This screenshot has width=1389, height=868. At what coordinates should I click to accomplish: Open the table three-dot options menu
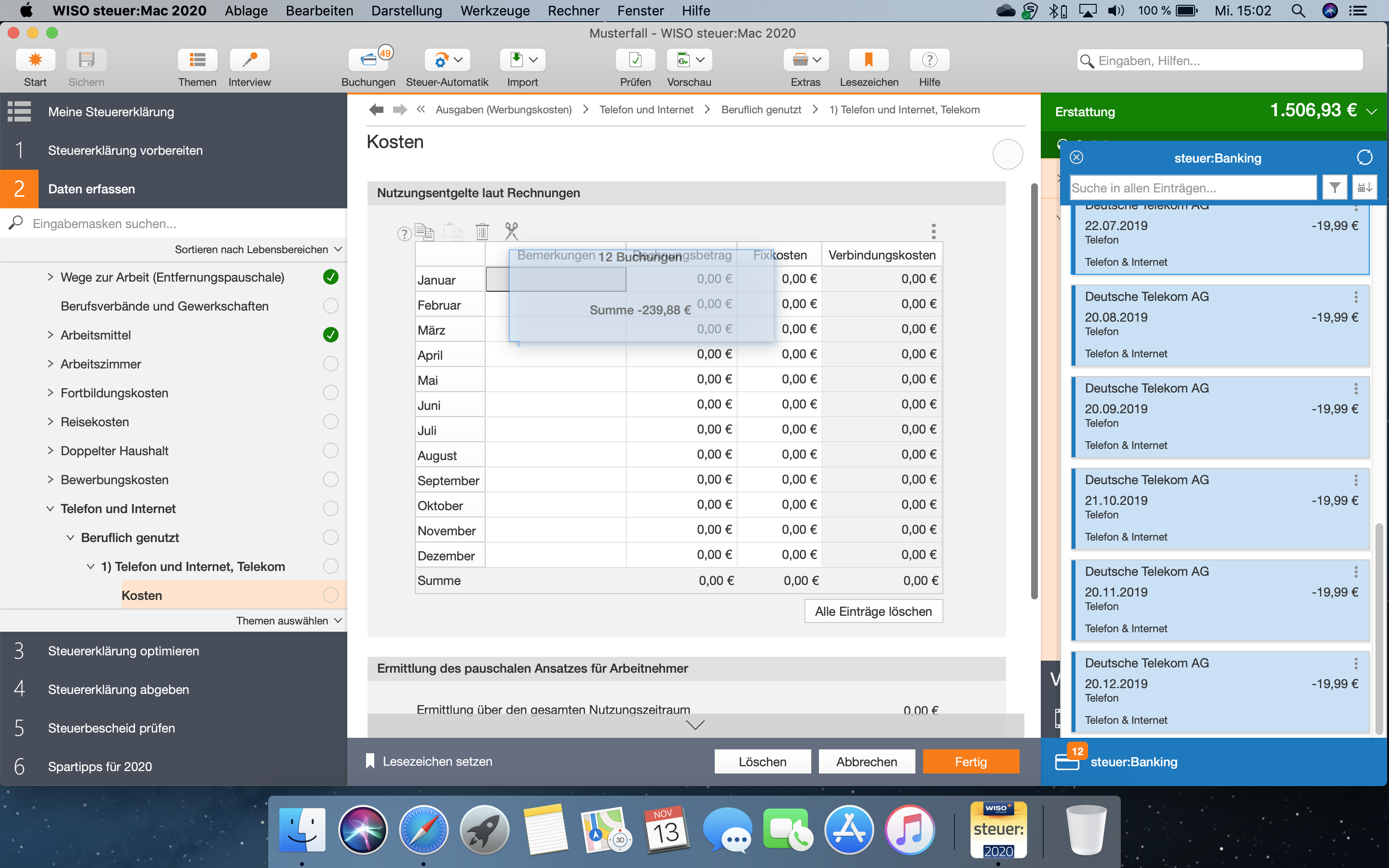coord(933,231)
